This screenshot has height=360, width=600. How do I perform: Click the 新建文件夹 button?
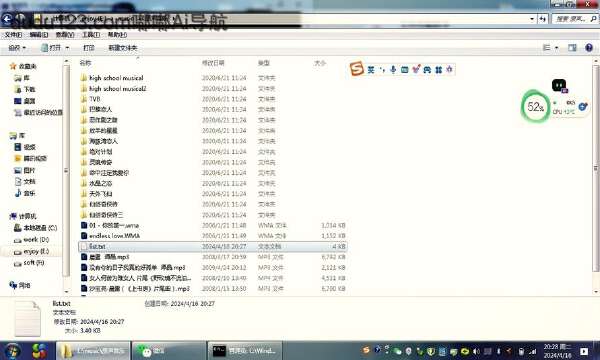point(122,48)
